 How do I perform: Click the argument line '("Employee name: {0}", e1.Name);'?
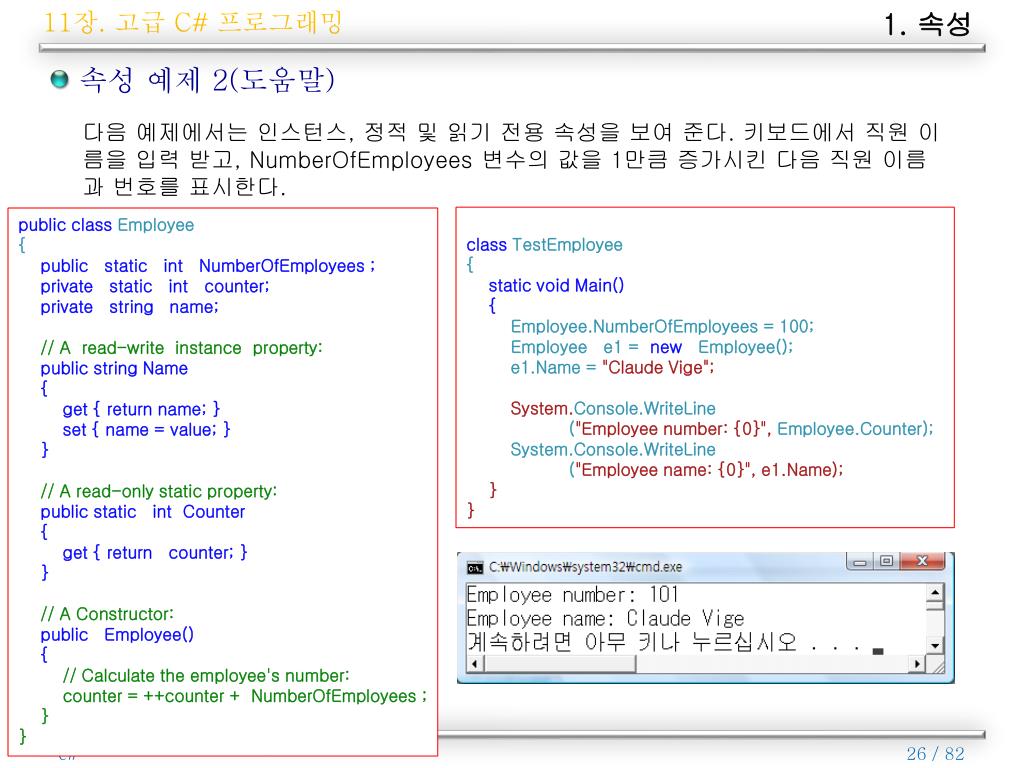tap(706, 470)
